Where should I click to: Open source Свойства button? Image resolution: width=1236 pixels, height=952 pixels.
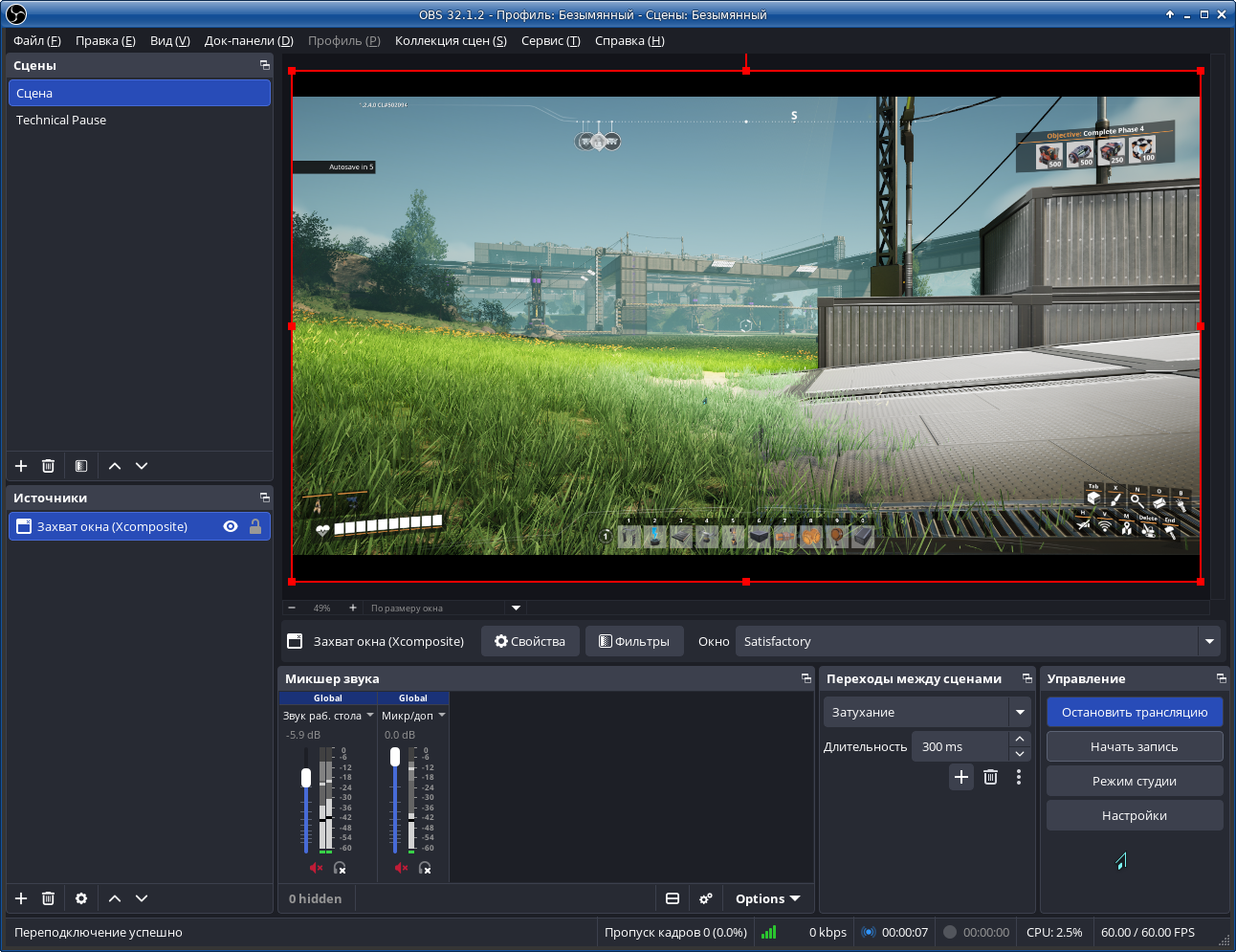click(x=530, y=641)
